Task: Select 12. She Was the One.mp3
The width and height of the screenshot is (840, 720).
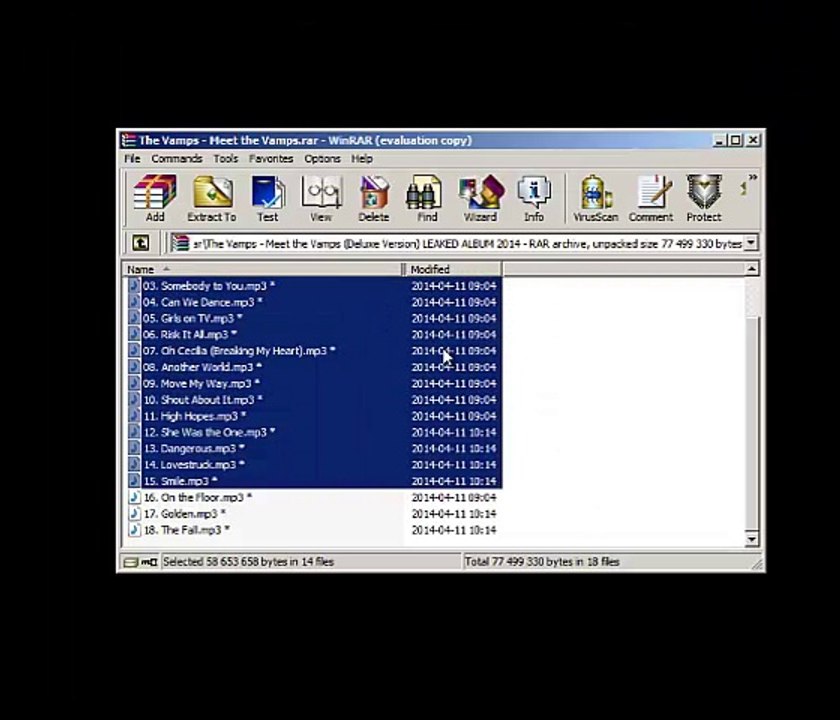Action: pos(314,432)
